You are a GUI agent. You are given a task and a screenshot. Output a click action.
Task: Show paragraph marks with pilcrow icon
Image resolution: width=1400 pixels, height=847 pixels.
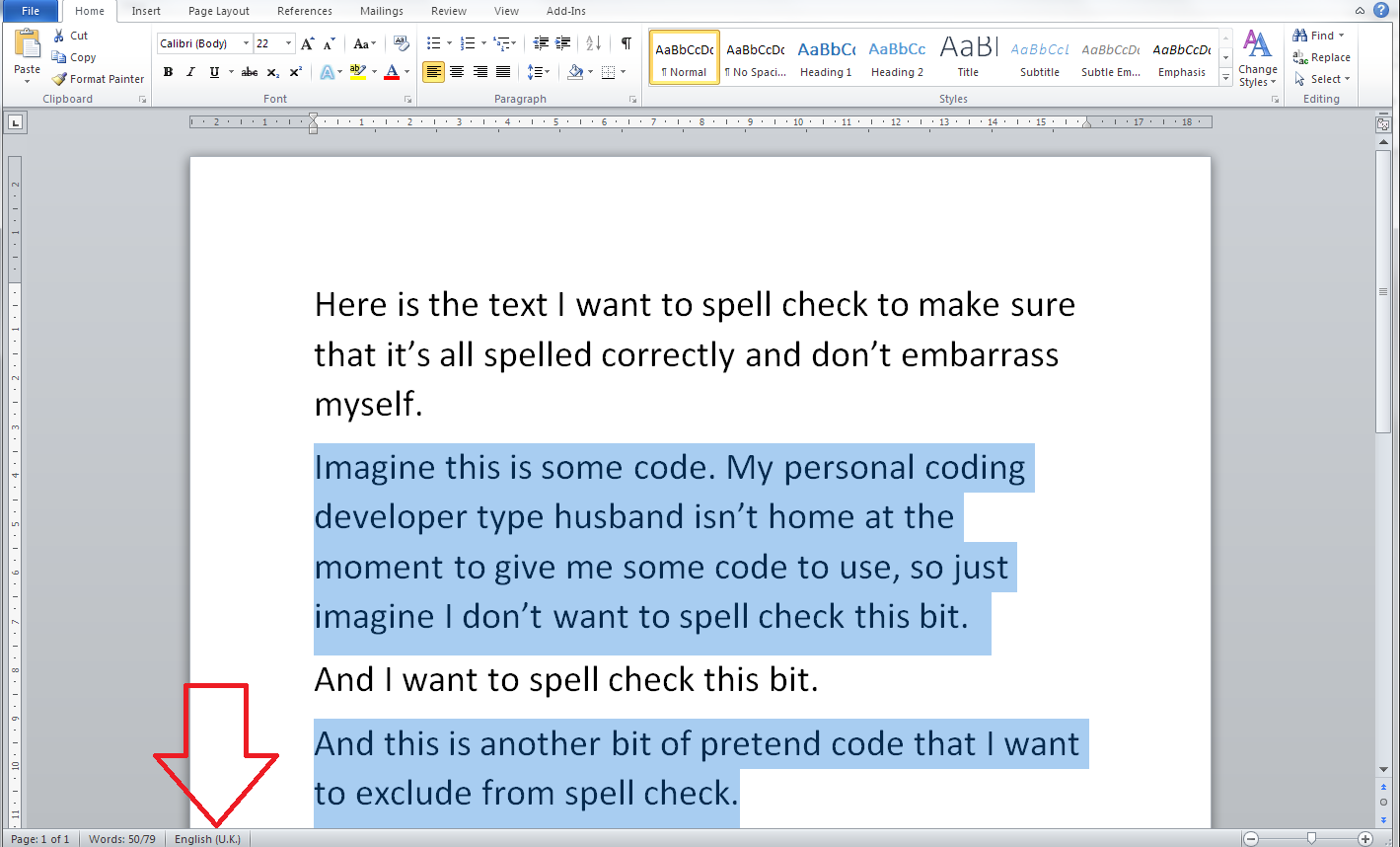(x=626, y=43)
